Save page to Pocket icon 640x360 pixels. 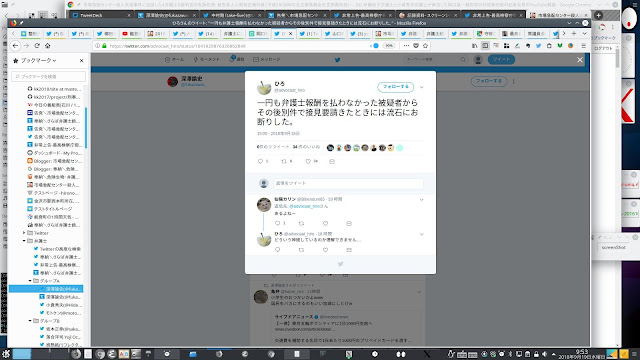pos(416,46)
